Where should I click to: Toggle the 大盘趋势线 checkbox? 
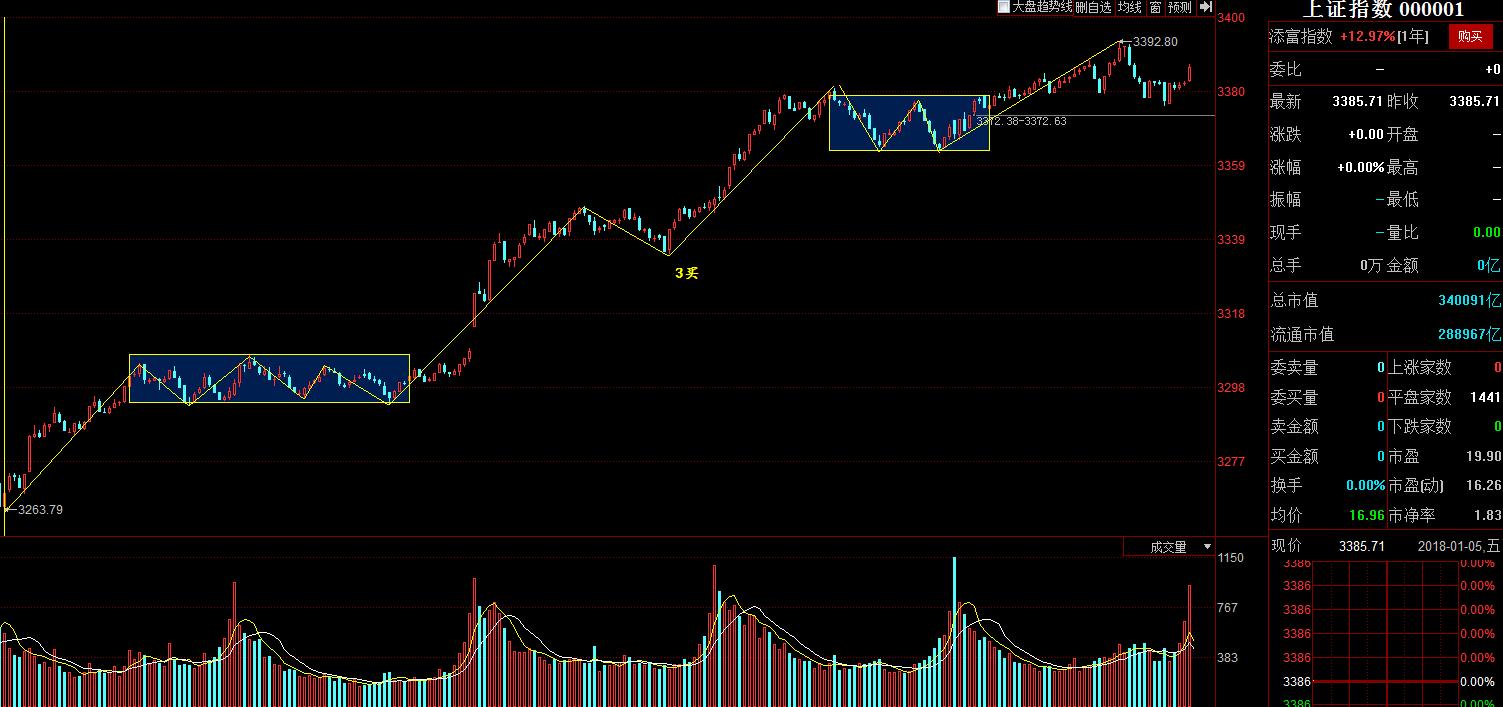click(x=1004, y=7)
